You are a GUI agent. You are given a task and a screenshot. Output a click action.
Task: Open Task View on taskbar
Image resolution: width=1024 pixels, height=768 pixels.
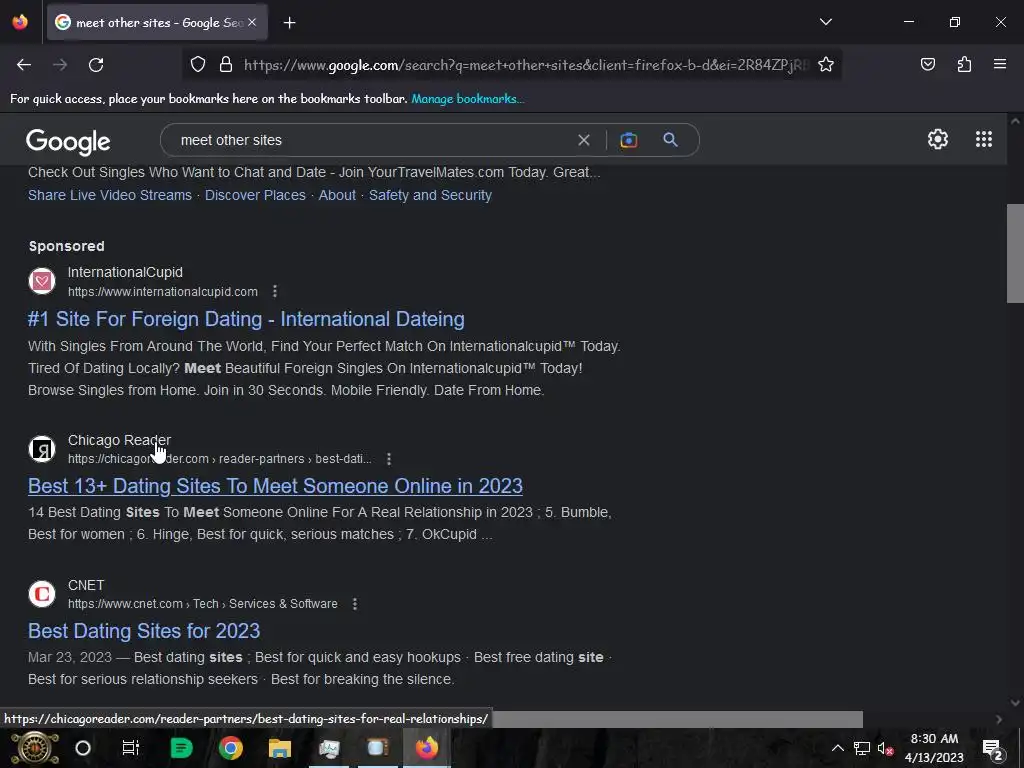(x=131, y=748)
